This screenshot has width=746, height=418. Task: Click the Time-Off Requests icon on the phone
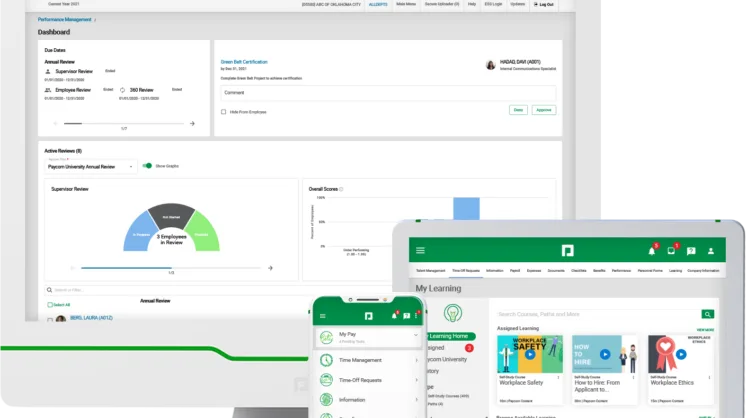[x=326, y=380]
